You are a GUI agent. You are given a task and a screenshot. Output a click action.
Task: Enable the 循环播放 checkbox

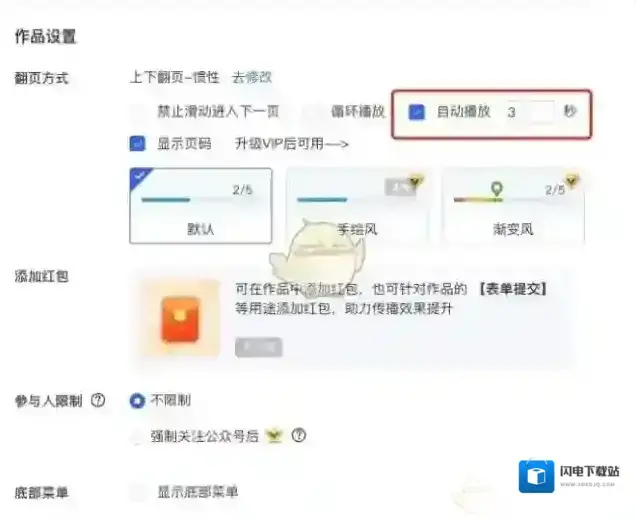coord(313,112)
